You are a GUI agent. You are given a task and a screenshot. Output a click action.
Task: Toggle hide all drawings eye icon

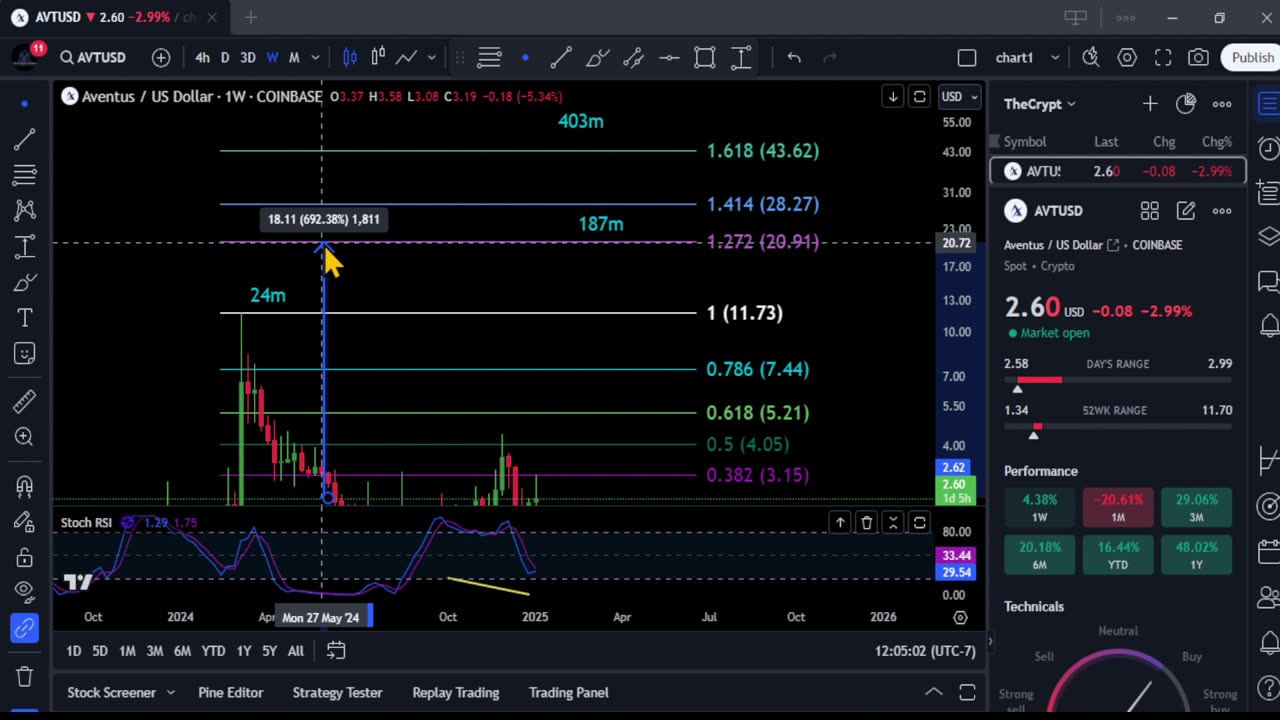pyautogui.click(x=25, y=592)
